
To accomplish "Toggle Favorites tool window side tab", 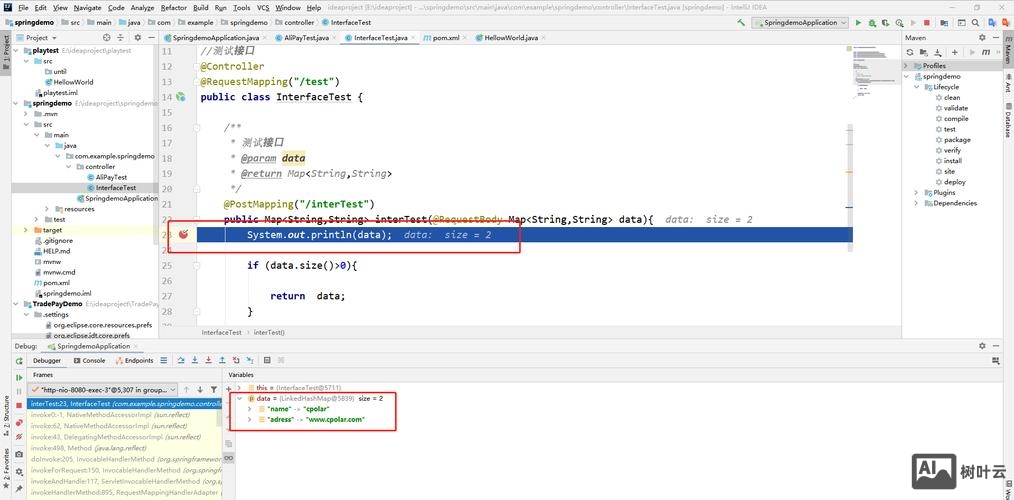I will (x=6, y=468).
